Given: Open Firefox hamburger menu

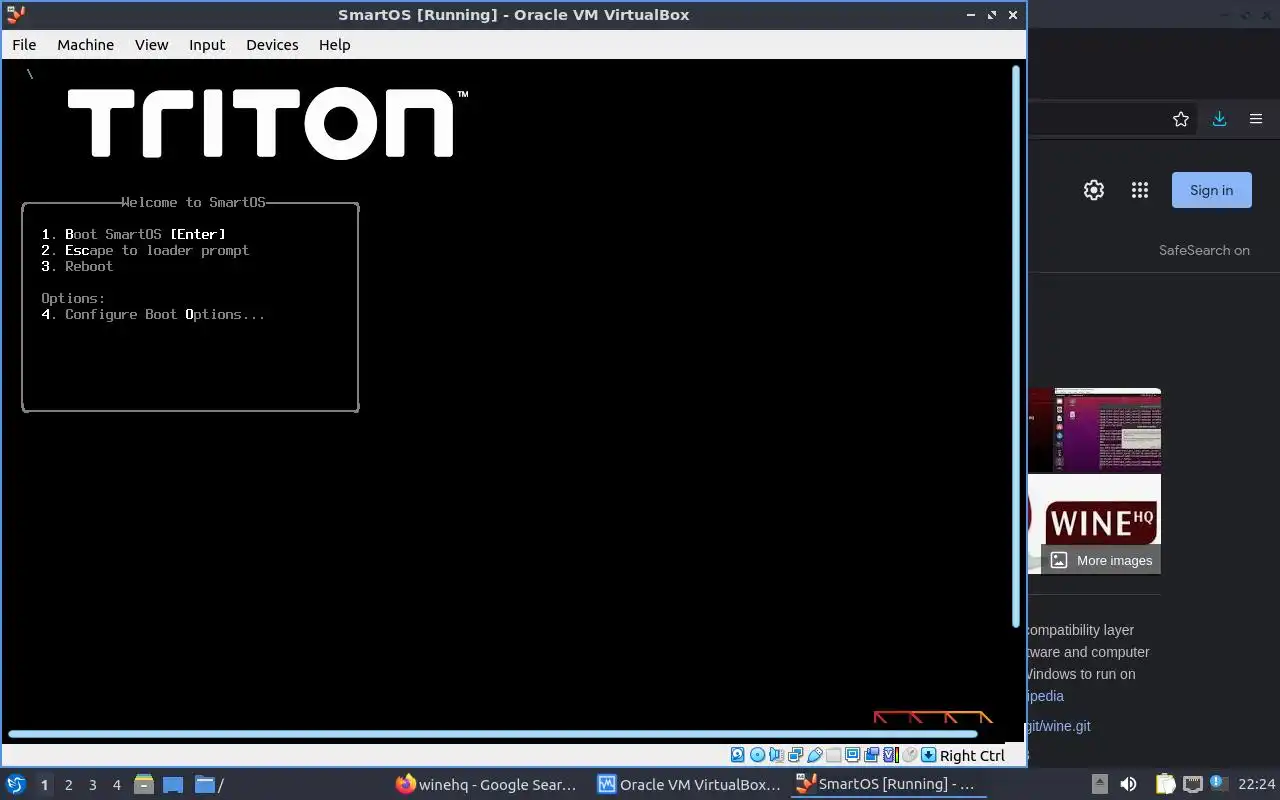Looking at the screenshot, I should click(x=1256, y=119).
